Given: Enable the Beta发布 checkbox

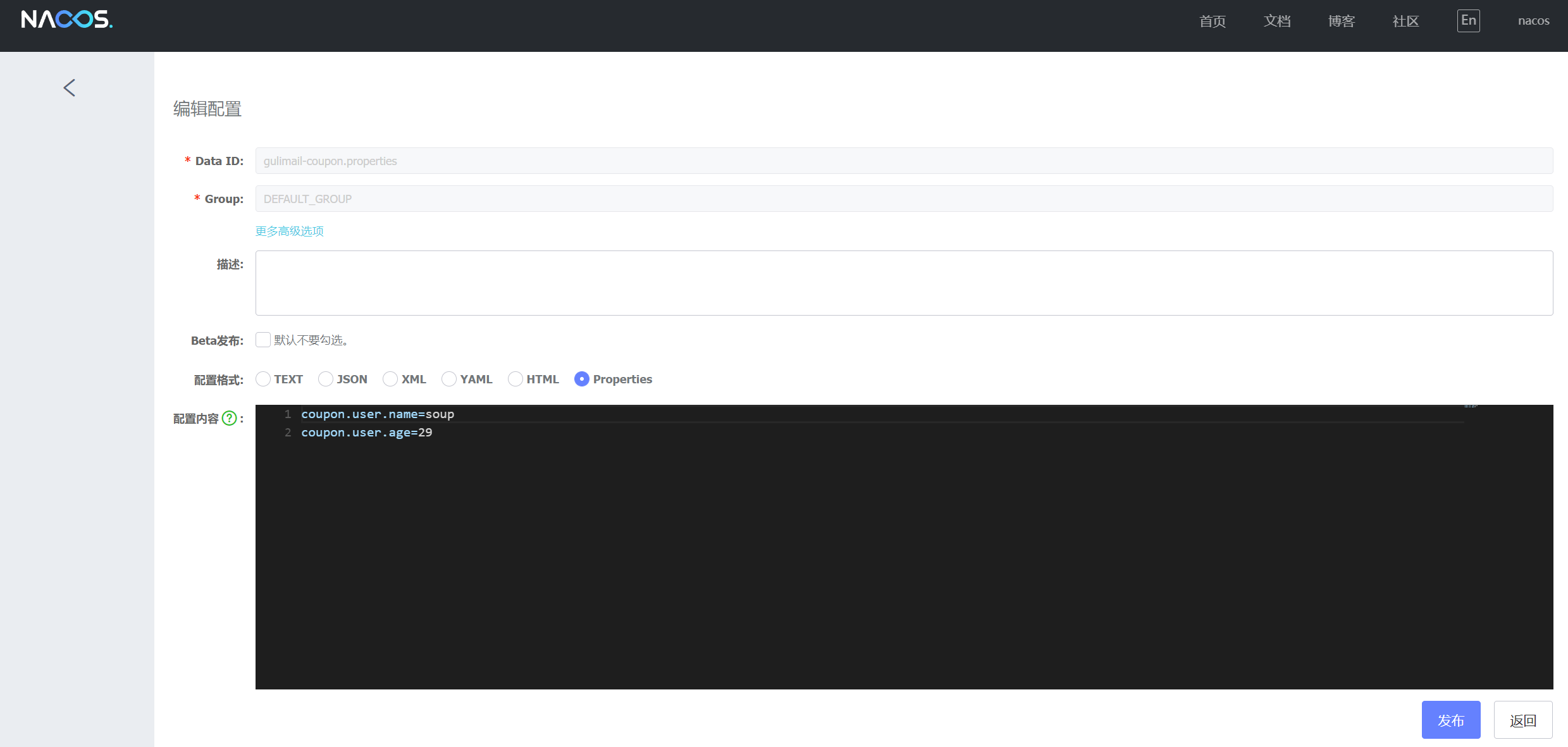Looking at the screenshot, I should tap(263, 340).
